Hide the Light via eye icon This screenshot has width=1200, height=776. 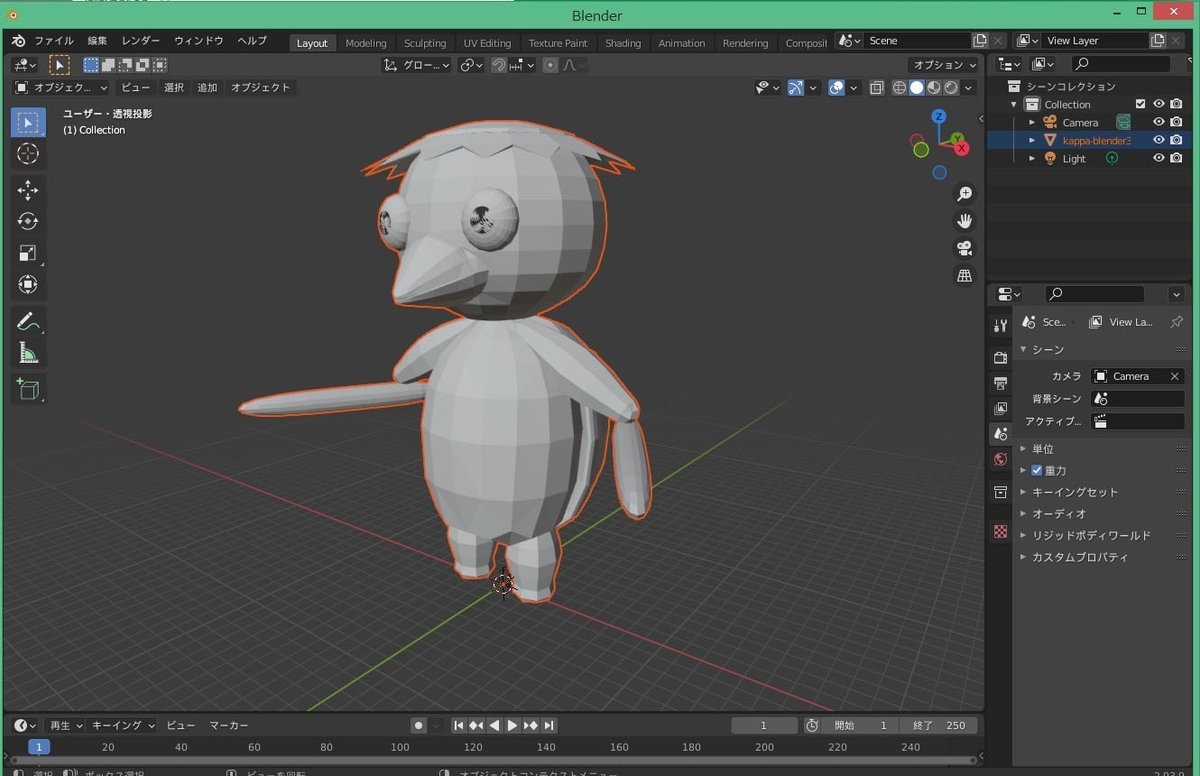pyautogui.click(x=1159, y=158)
